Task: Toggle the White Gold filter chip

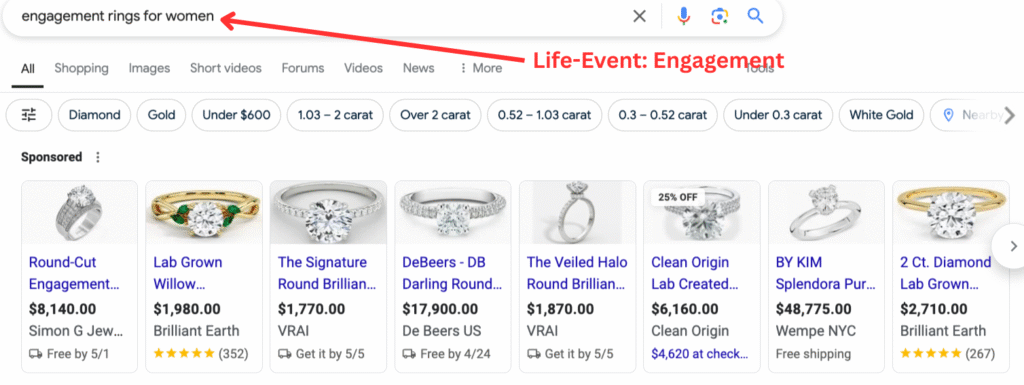Action: (x=881, y=116)
